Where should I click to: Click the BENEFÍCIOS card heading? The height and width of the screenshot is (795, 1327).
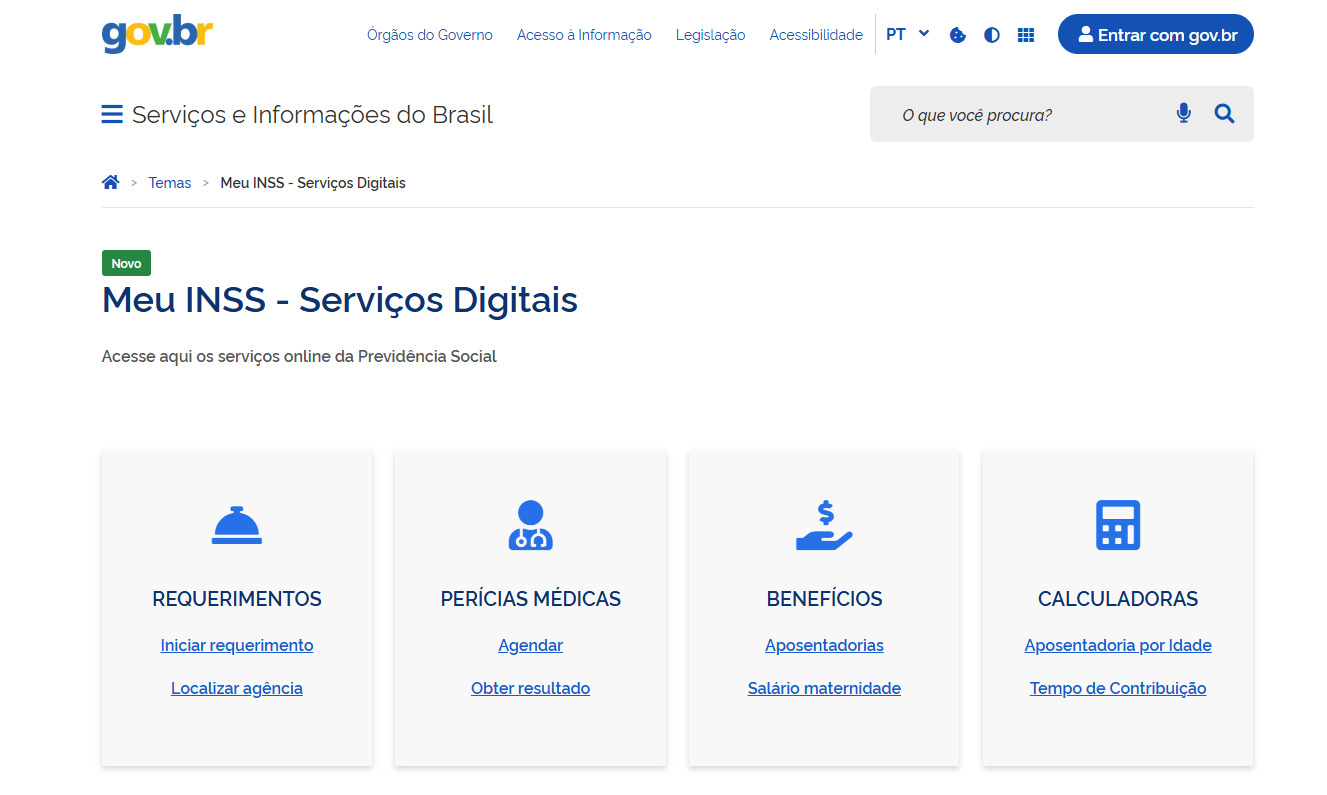click(824, 599)
